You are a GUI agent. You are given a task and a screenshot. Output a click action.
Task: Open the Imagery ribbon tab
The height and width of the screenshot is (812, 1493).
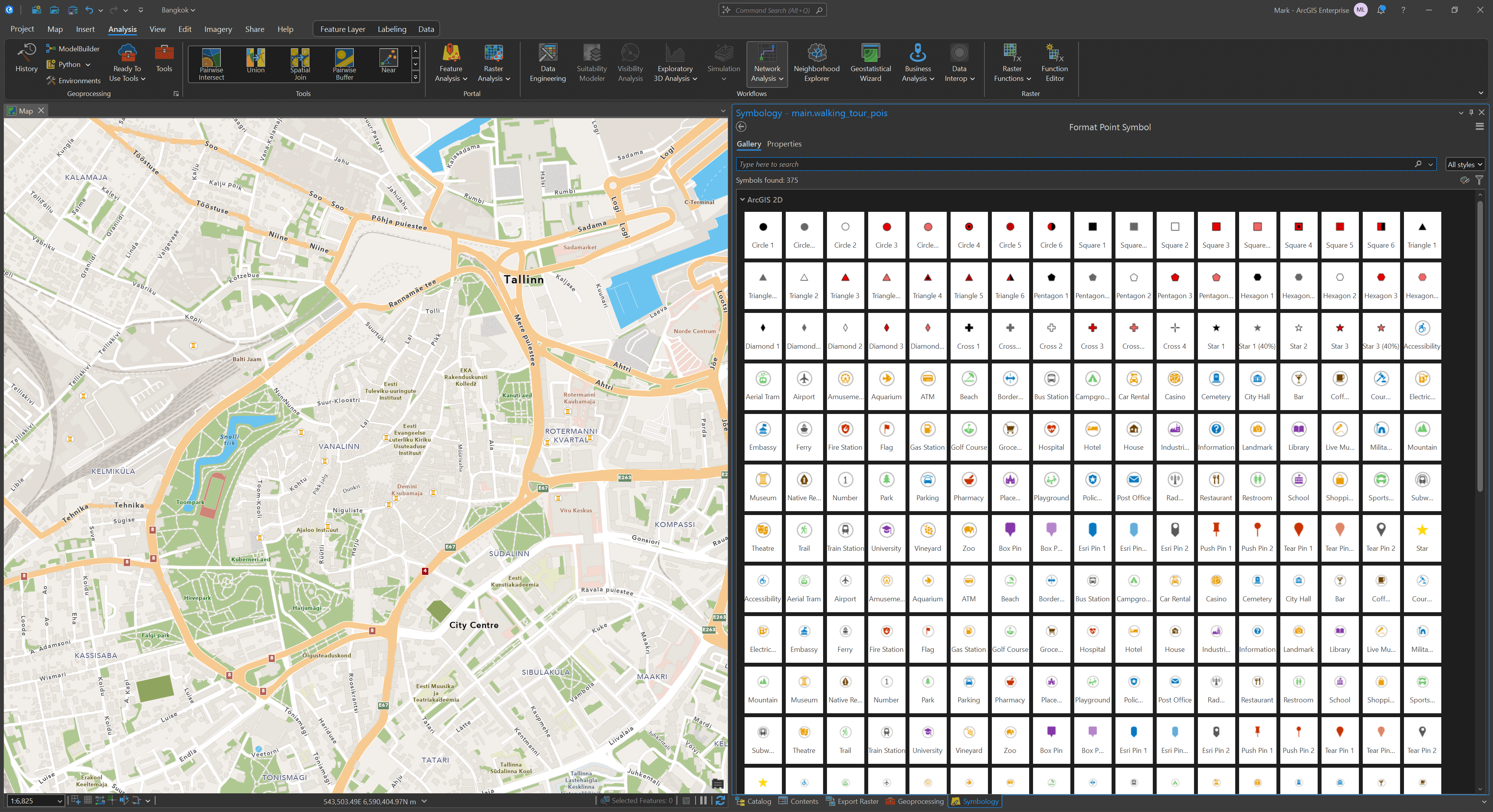[x=218, y=29]
